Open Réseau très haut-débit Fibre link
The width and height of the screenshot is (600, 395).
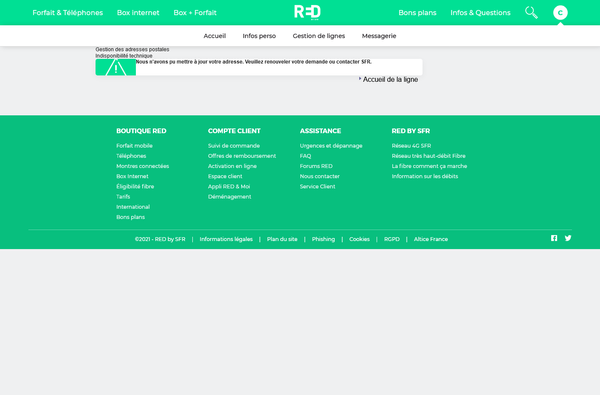429,156
